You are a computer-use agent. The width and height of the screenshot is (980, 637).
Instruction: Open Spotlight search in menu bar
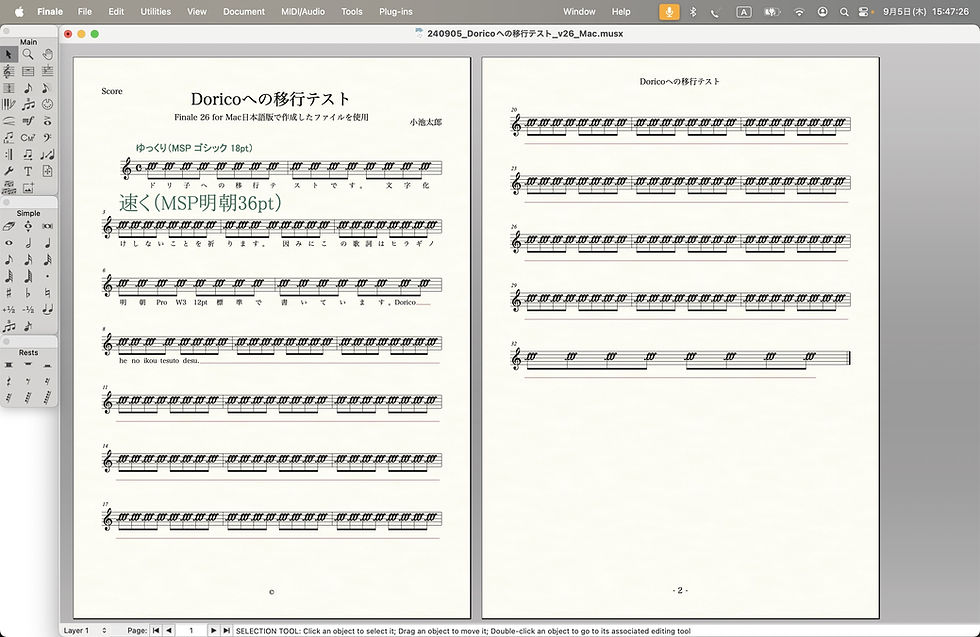(x=844, y=11)
